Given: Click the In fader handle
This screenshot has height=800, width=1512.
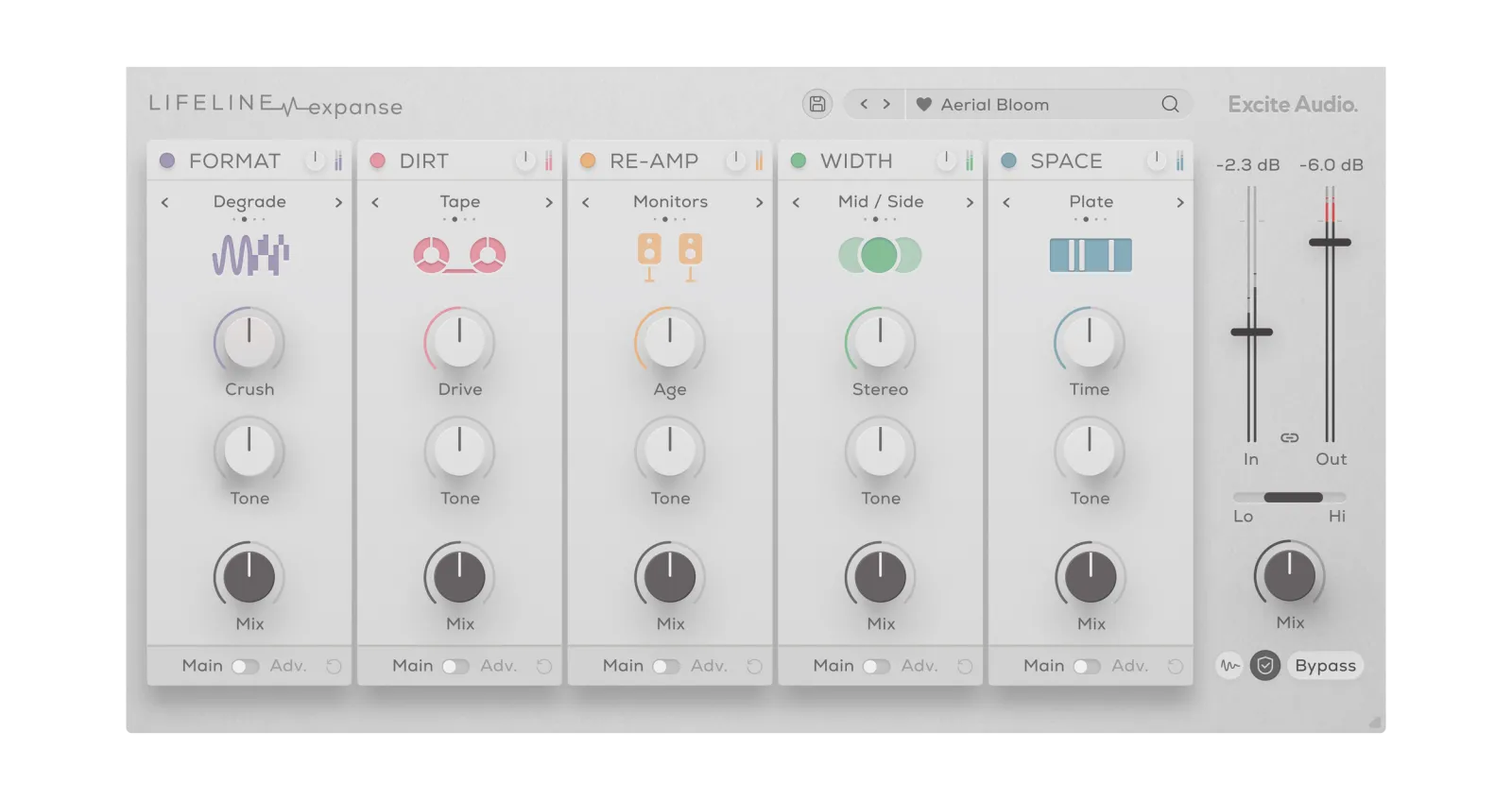Looking at the screenshot, I should tap(1251, 332).
